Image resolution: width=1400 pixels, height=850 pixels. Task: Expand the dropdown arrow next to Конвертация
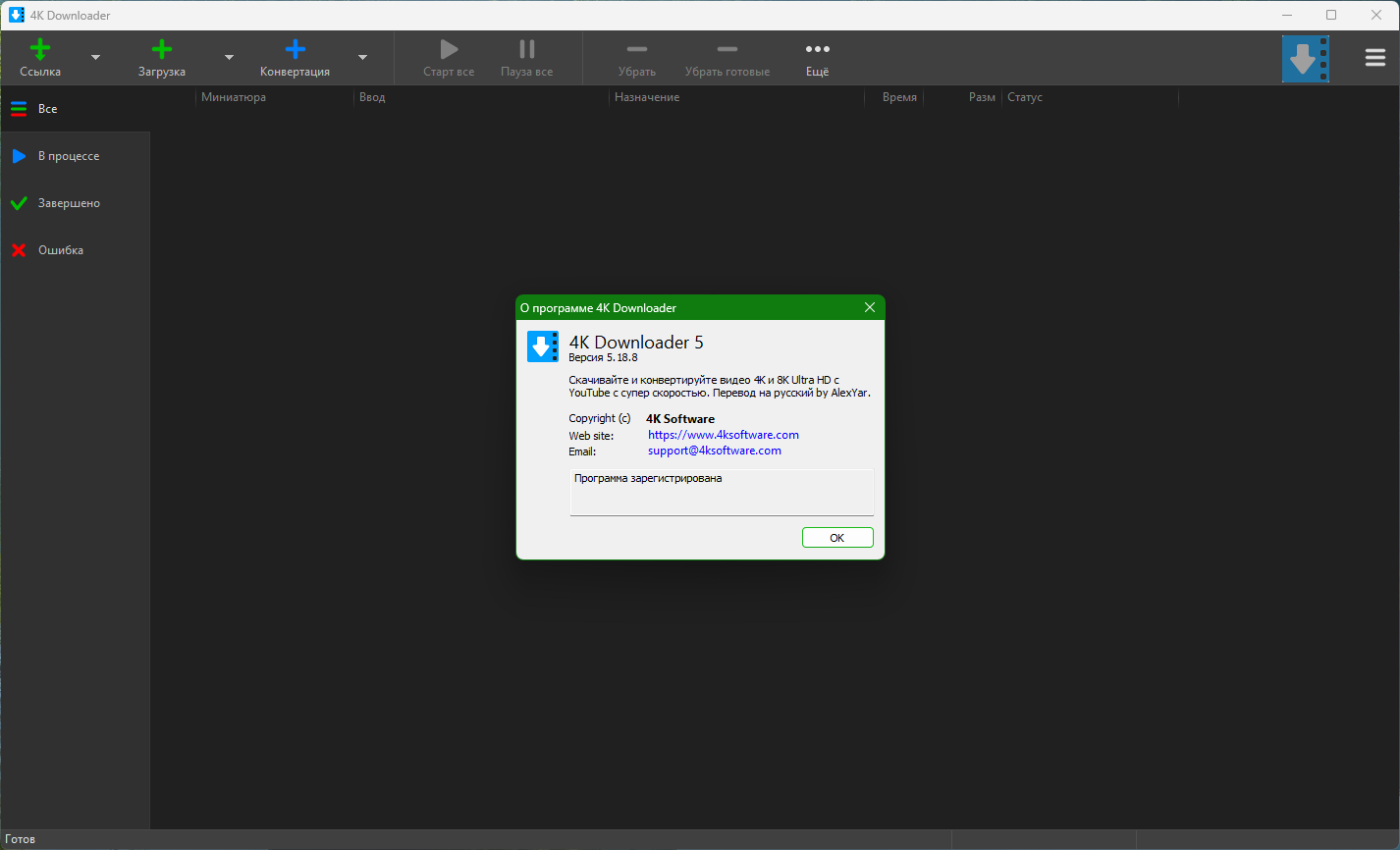[x=362, y=58]
